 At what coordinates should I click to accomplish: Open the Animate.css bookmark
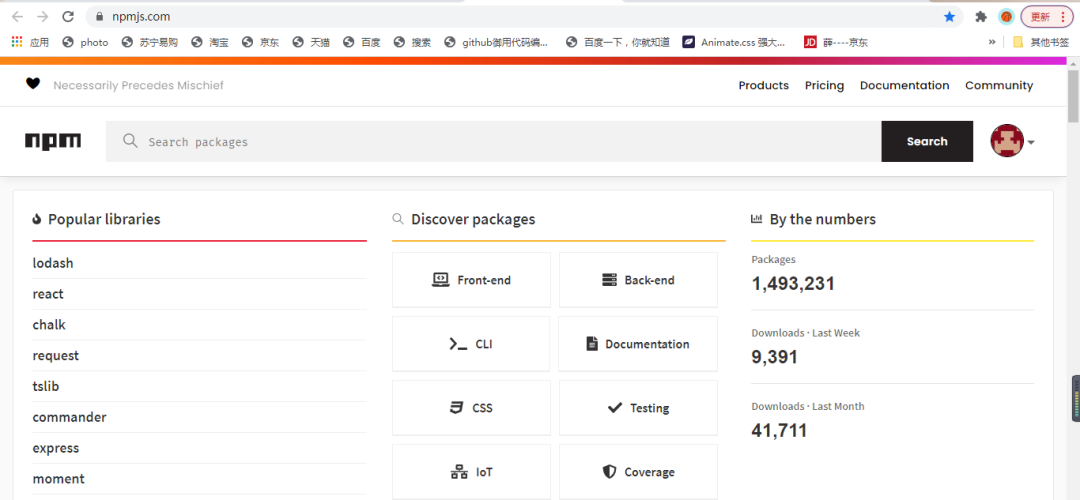(x=734, y=42)
